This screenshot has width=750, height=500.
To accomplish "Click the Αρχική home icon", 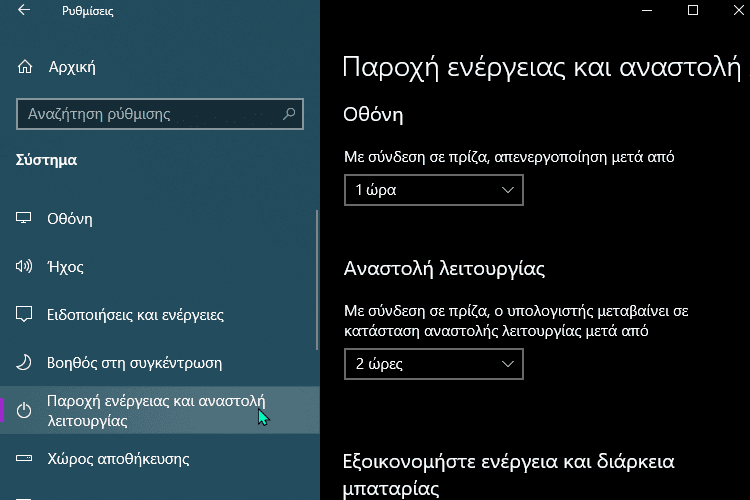I will pyautogui.click(x=25, y=67).
